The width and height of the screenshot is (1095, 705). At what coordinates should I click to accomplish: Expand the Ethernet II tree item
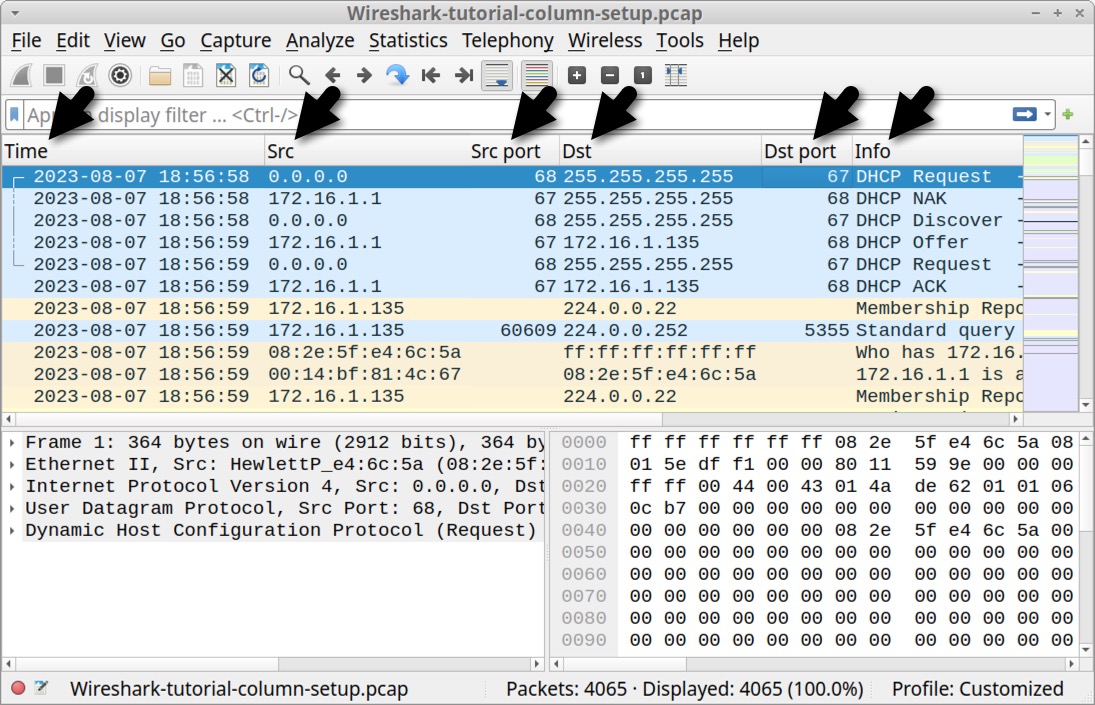pyautogui.click(x=12, y=464)
